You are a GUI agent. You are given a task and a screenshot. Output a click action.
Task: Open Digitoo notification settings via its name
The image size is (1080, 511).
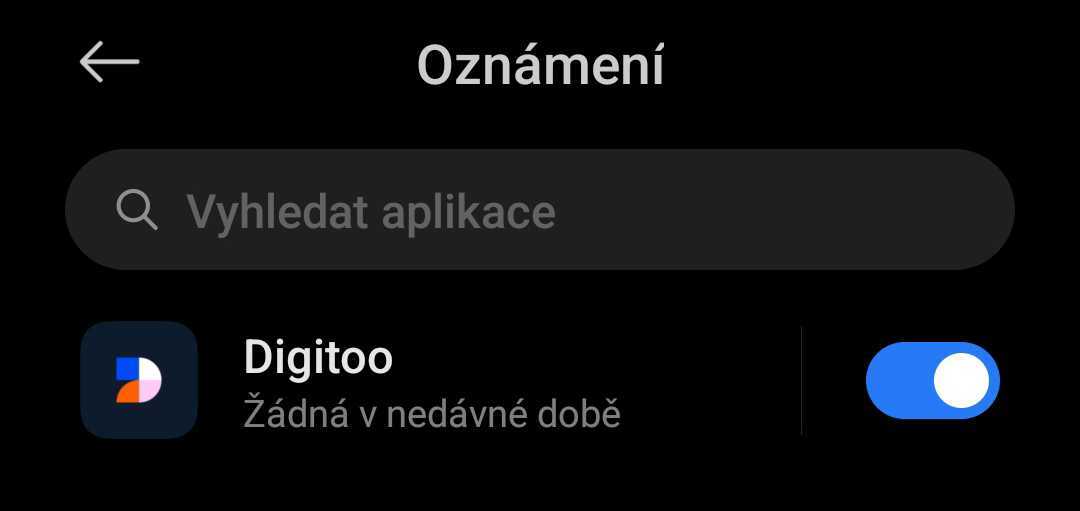pos(318,357)
